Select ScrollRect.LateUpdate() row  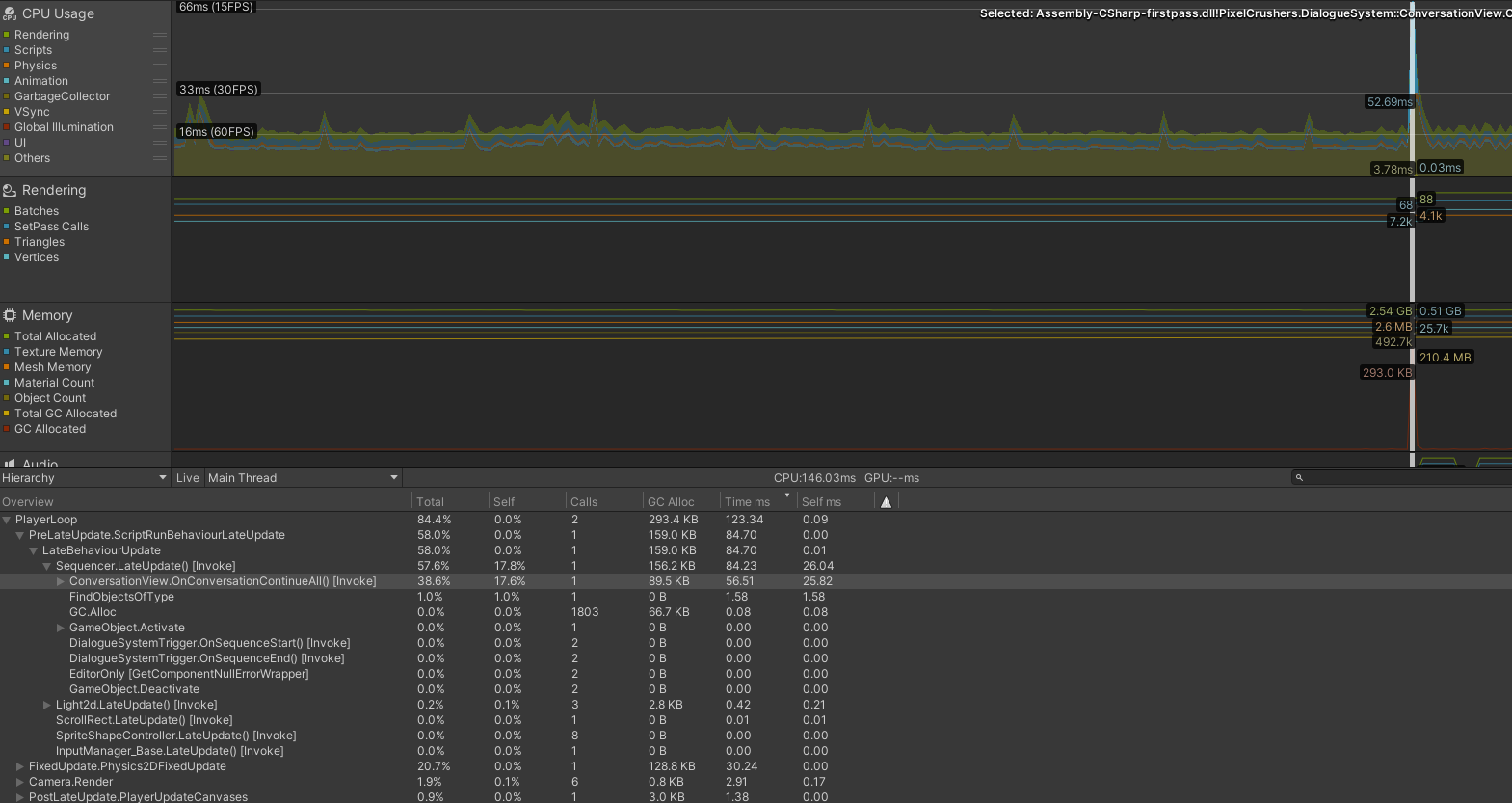756,720
